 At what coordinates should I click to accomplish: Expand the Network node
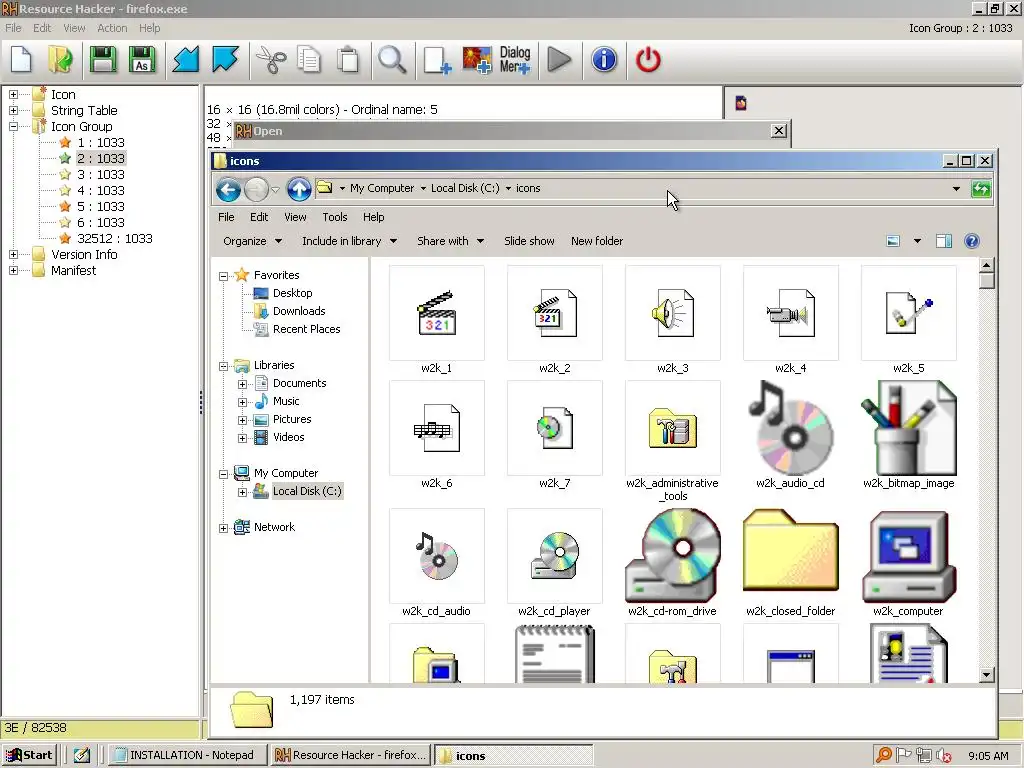coord(223,528)
